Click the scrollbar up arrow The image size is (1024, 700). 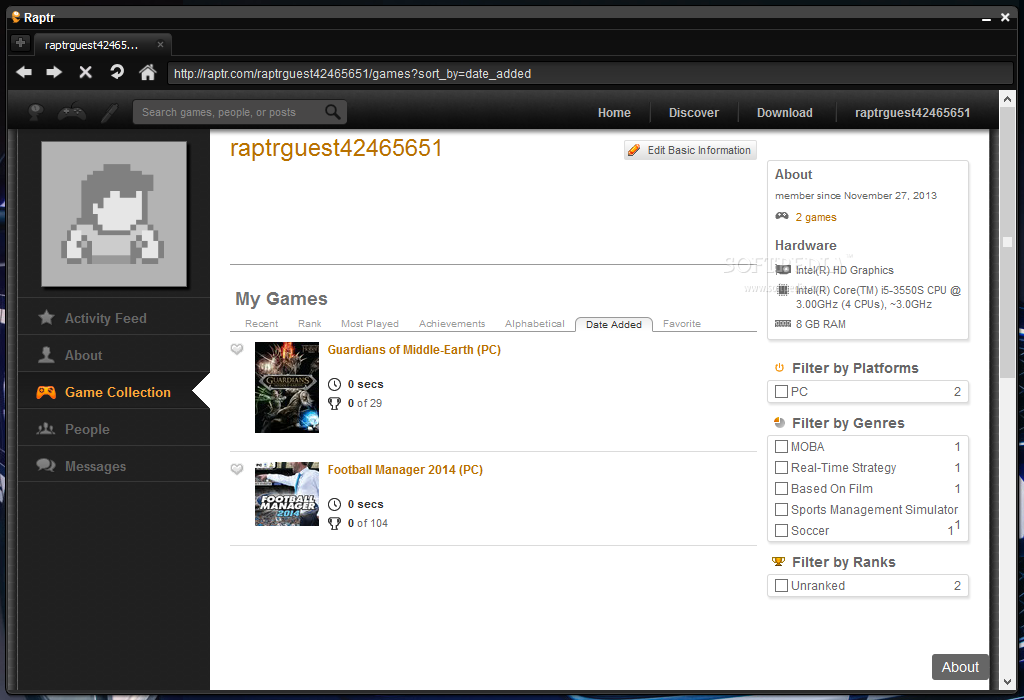[1007, 99]
